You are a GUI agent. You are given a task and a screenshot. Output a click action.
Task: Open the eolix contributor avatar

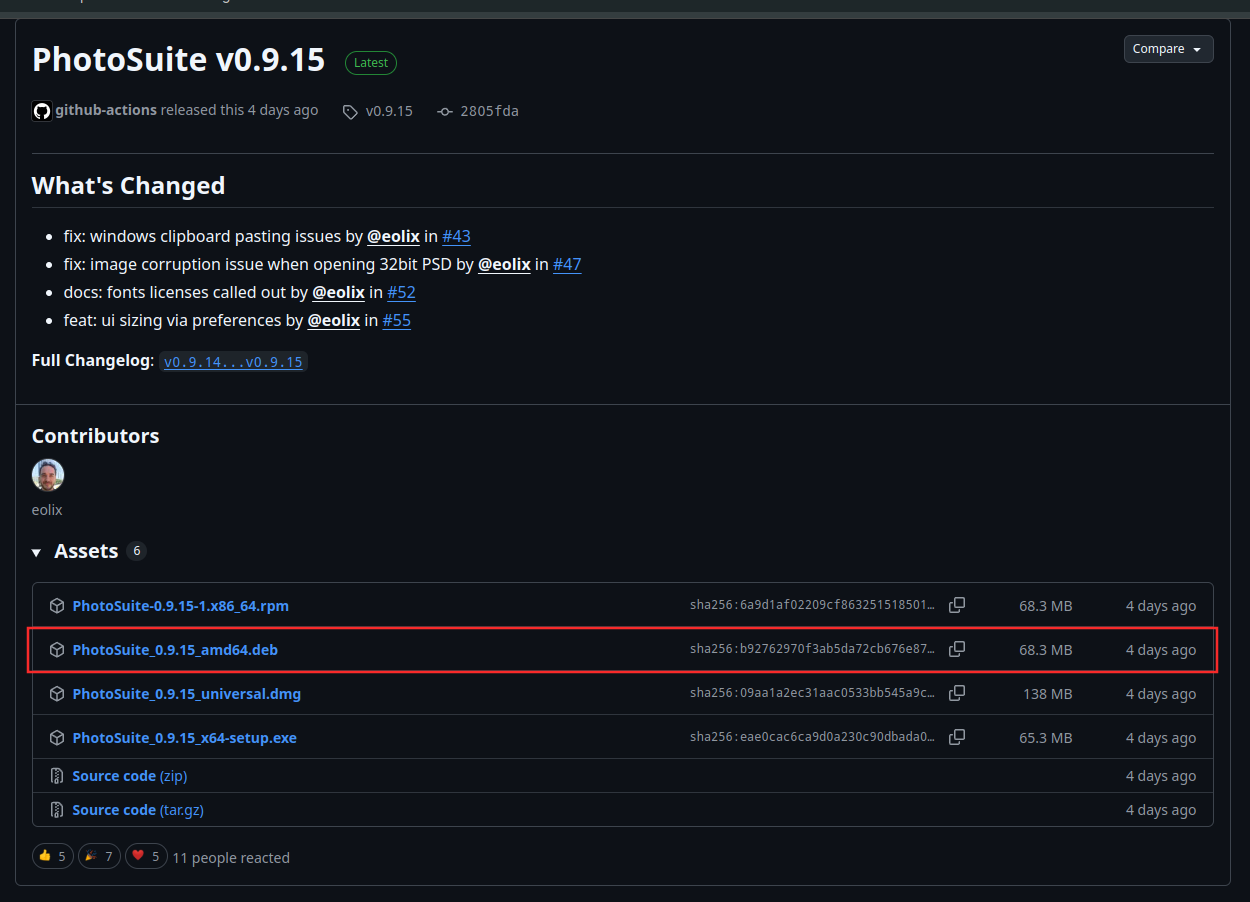tap(48, 475)
